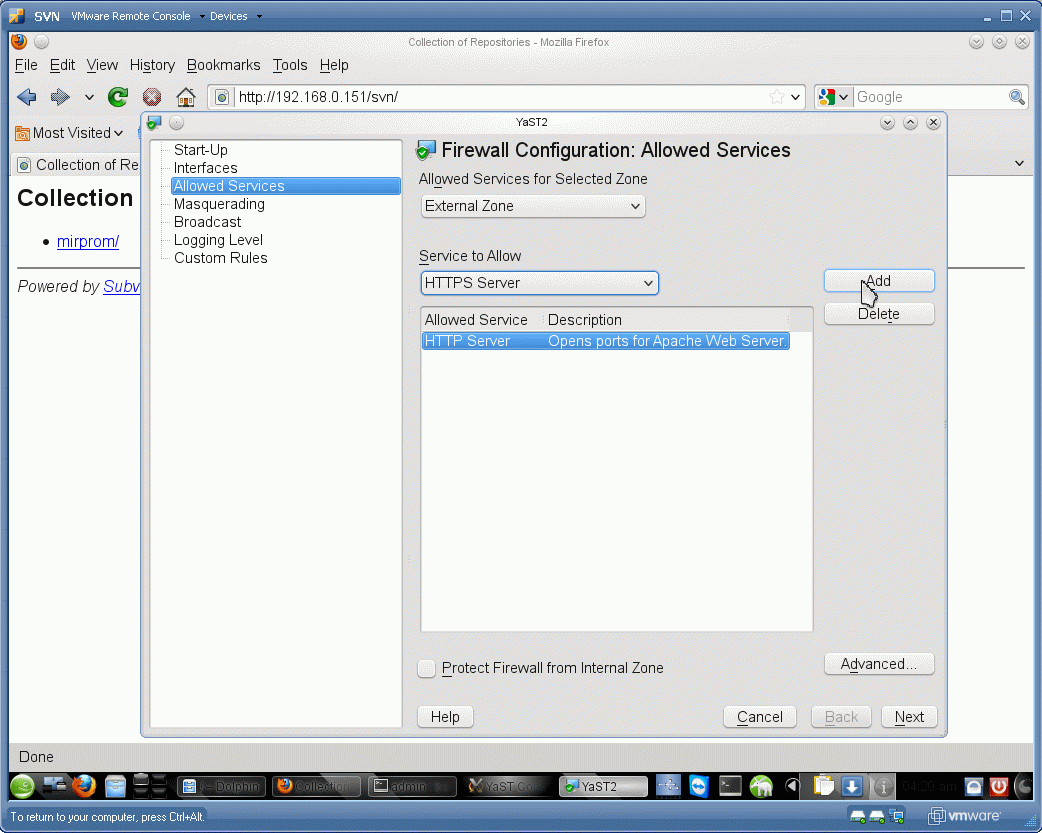Select Interfaces in YaST tree

point(205,168)
